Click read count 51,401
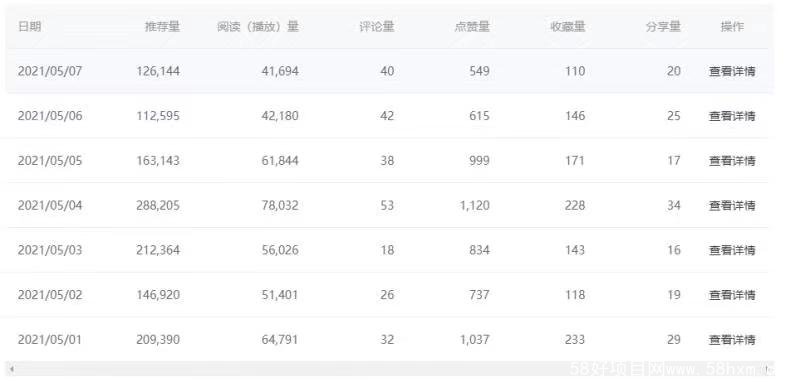Screen dimensions: 800x382 [280, 295]
